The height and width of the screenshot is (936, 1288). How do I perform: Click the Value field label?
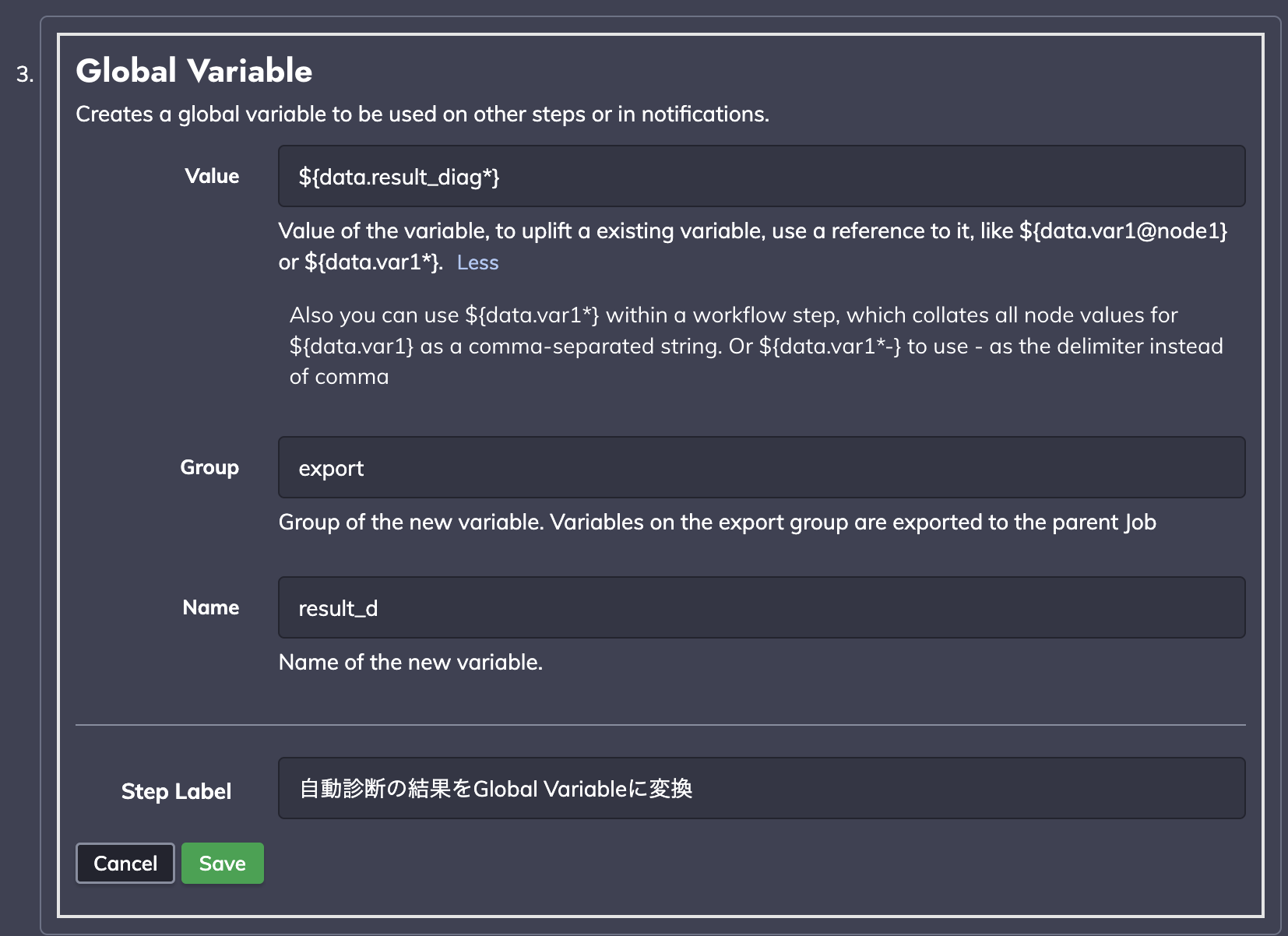click(x=212, y=176)
